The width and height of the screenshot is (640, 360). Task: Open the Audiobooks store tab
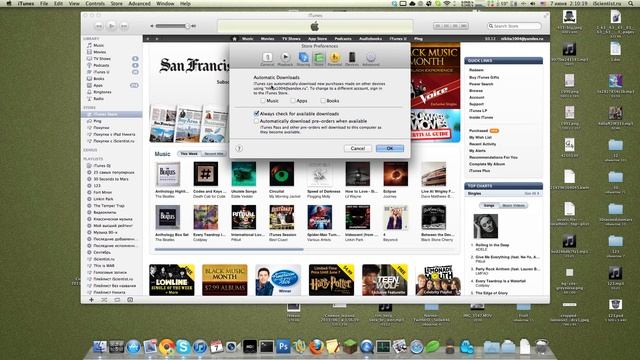click(x=370, y=39)
